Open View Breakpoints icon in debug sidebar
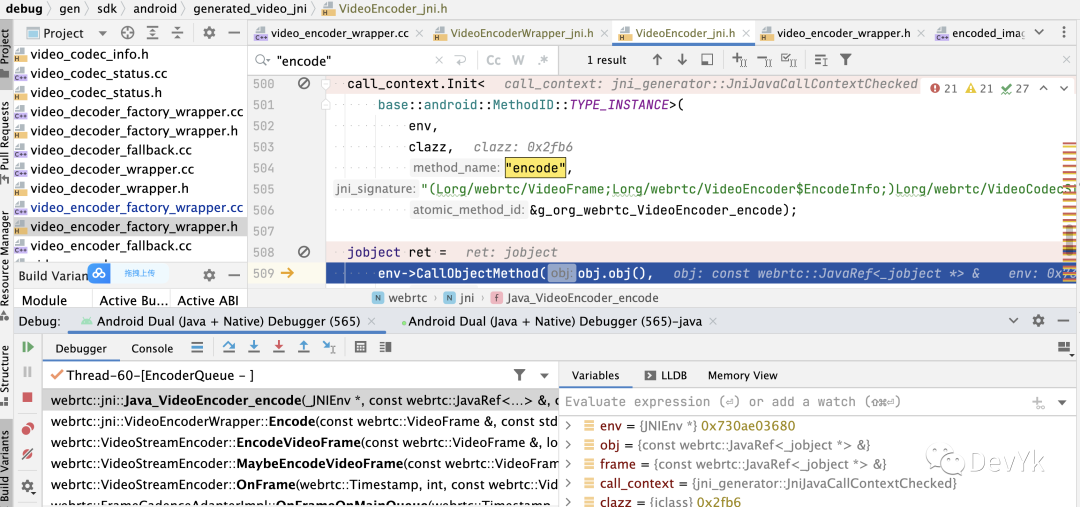Viewport: 1080px width, 507px height. tap(28, 429)
